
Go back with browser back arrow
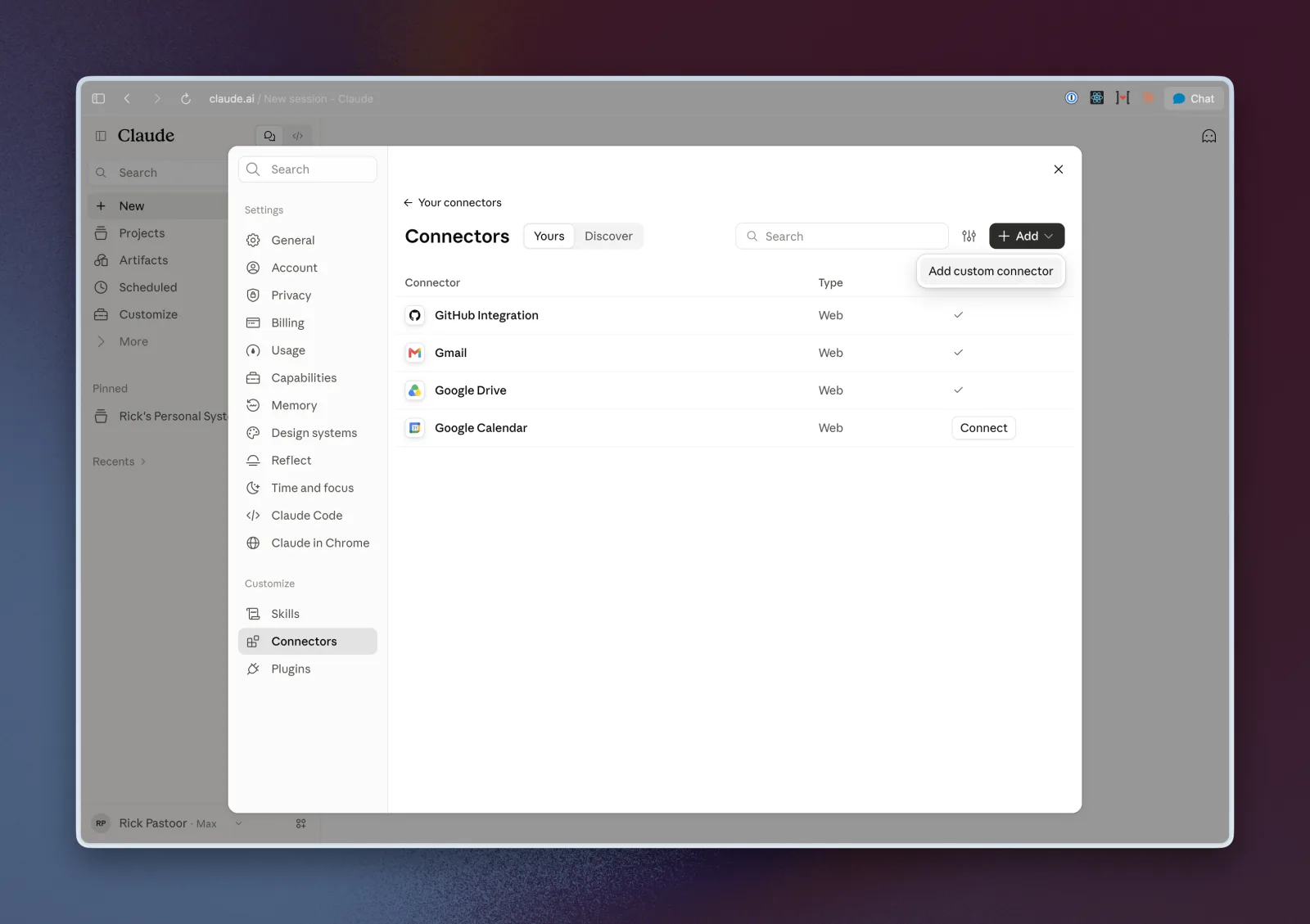pos(127,98)
